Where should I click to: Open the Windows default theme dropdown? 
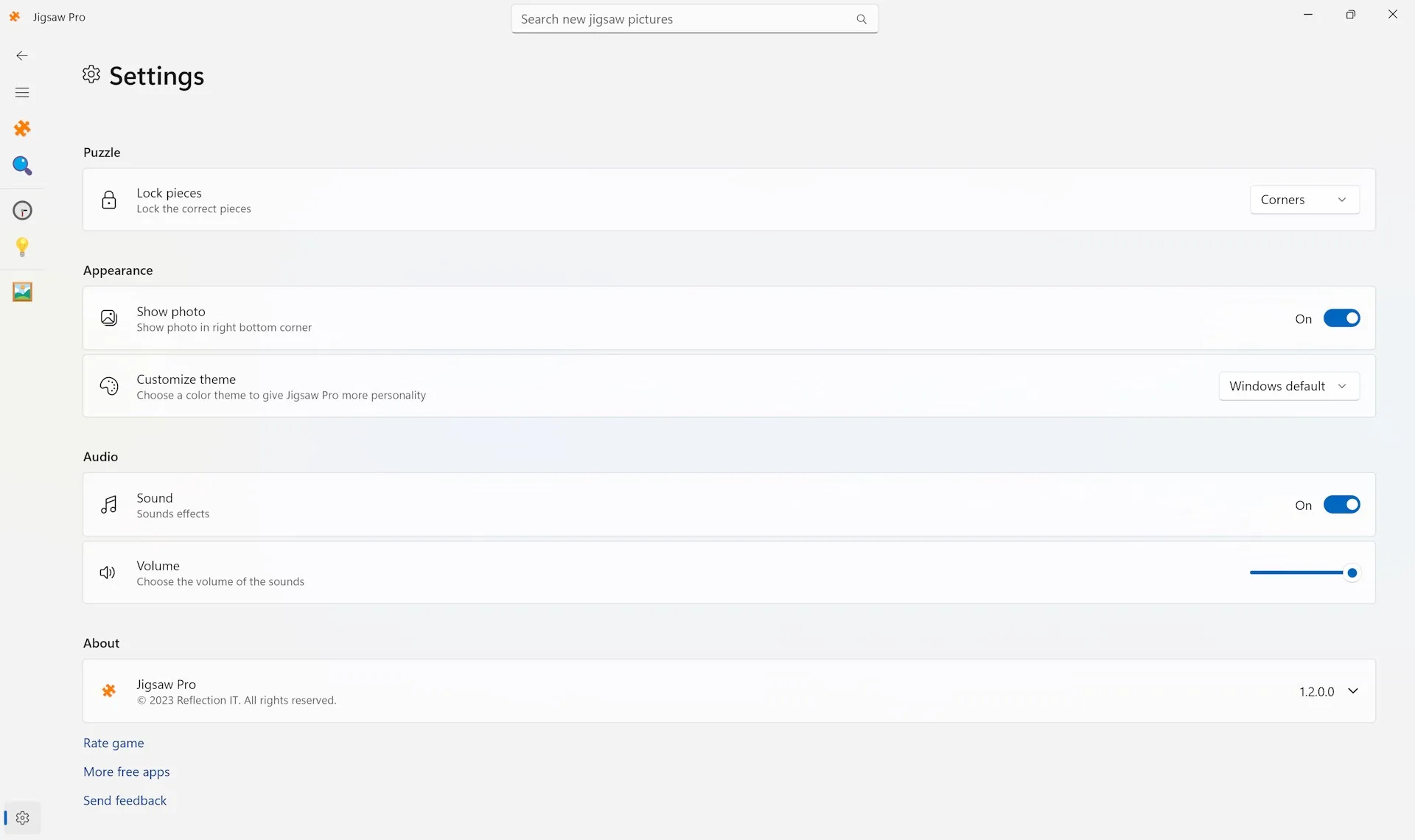pyautogui.click(x=1289, y=386)
